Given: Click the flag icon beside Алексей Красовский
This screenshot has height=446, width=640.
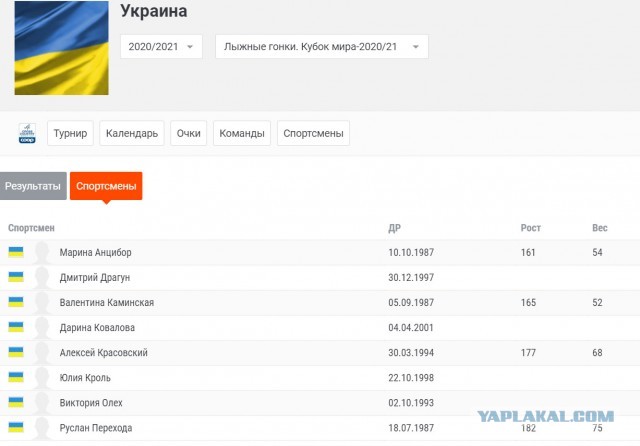Looking at the screenshot, I should tap(16, 353).
